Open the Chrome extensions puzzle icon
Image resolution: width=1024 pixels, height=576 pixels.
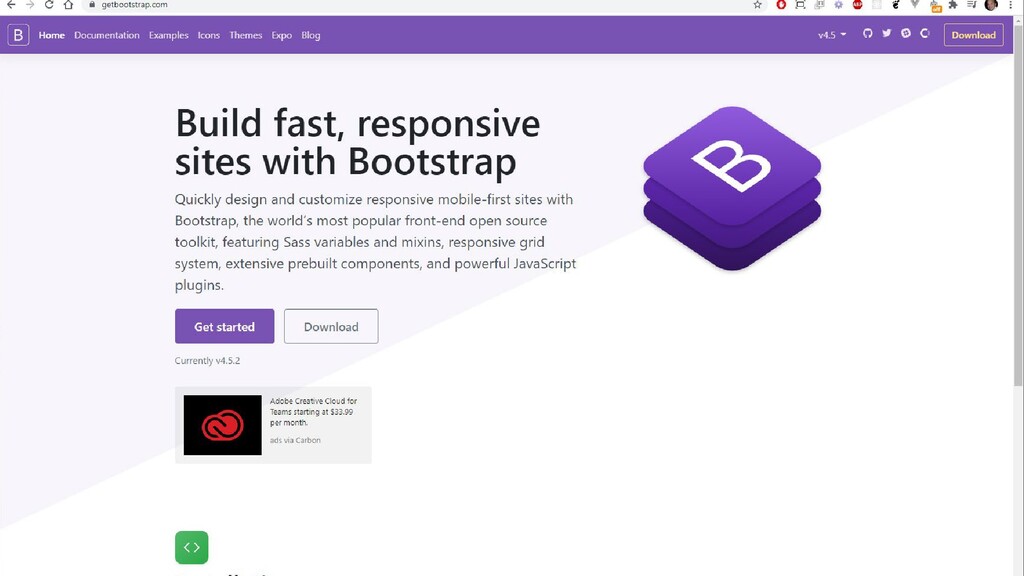953,5
